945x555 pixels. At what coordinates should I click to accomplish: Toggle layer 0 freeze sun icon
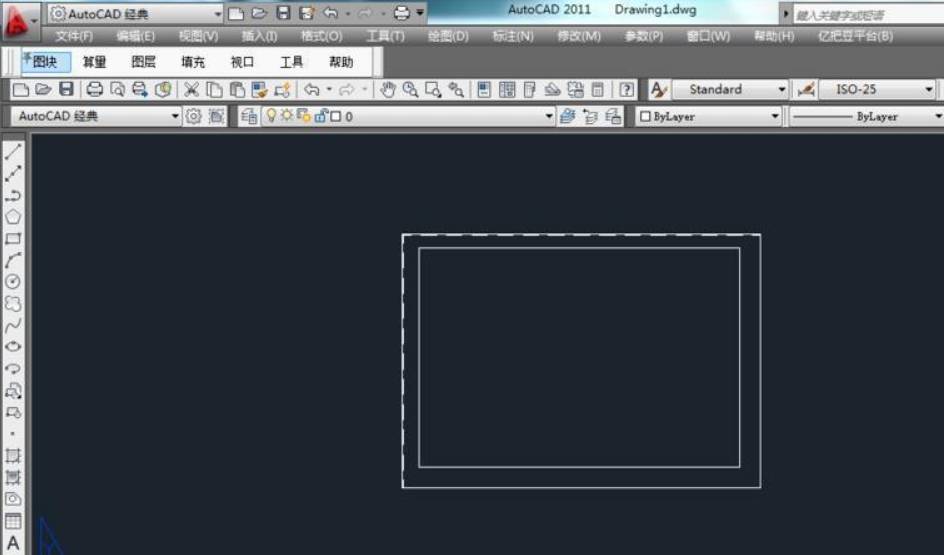(286, 116)
